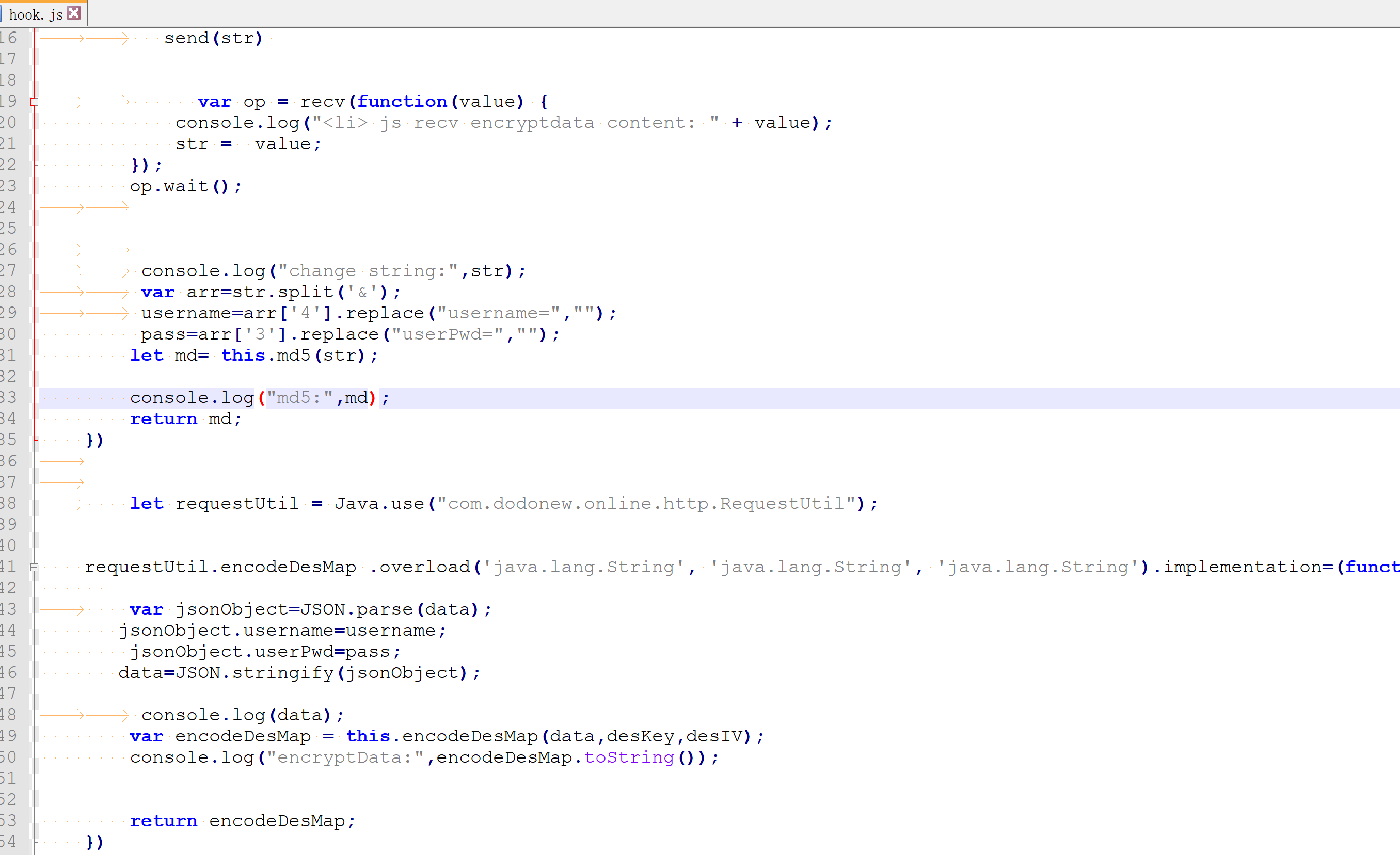Viewport: 1400px width, 855px height.
Task: Click the 'return md;' statement
Action: [x=186, y=420]
